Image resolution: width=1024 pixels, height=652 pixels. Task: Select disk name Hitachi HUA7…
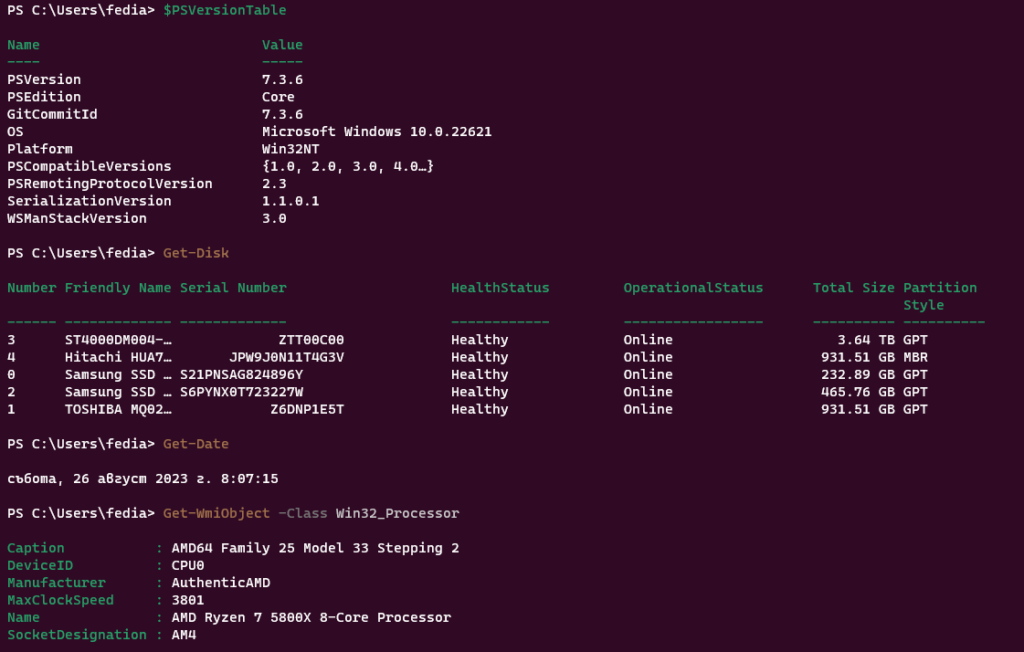[118, 357]
